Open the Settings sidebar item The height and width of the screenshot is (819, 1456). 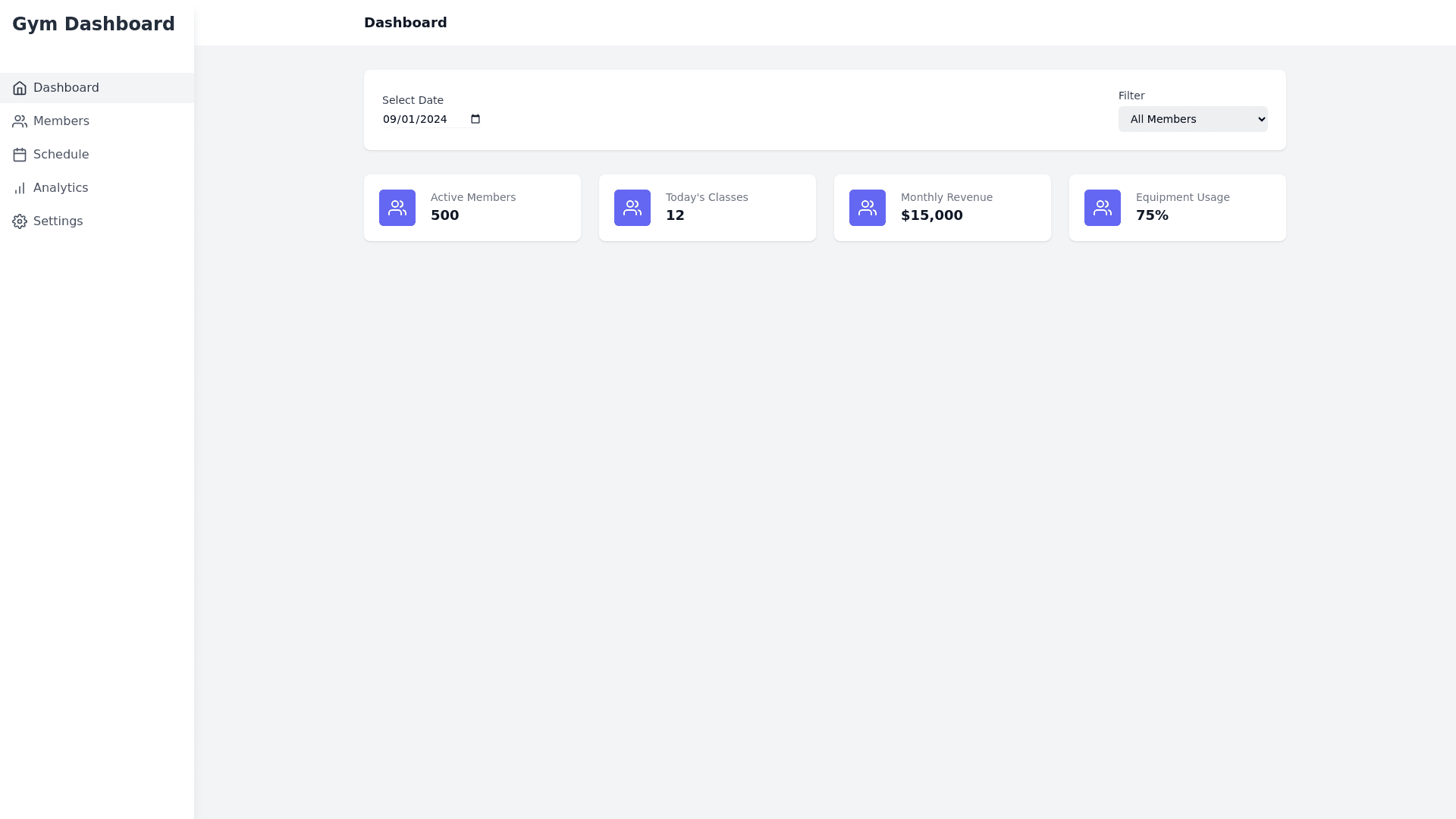[x=58, y=221]
